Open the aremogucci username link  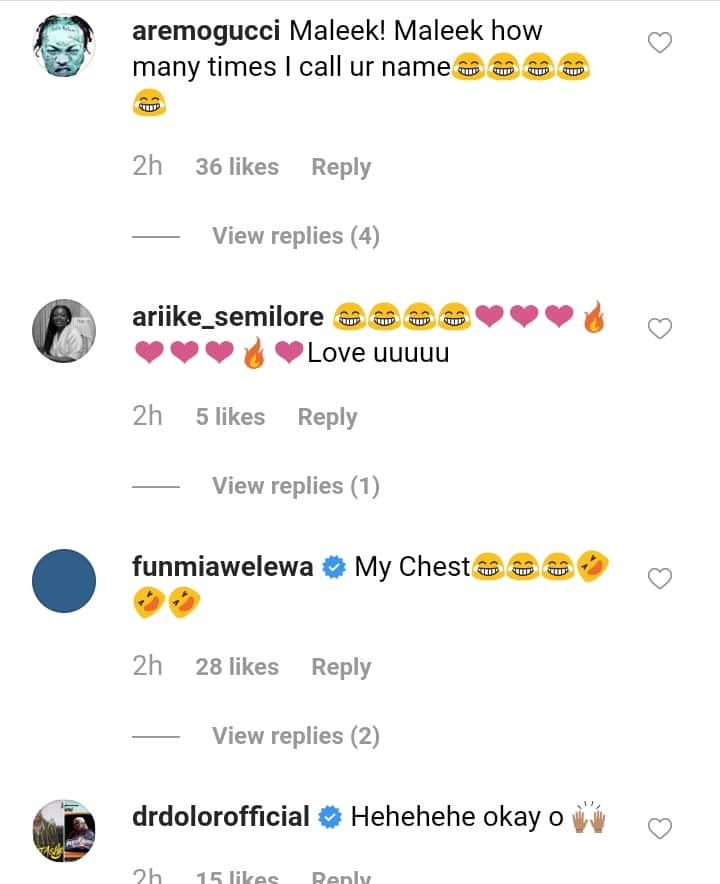pos(206,30)
